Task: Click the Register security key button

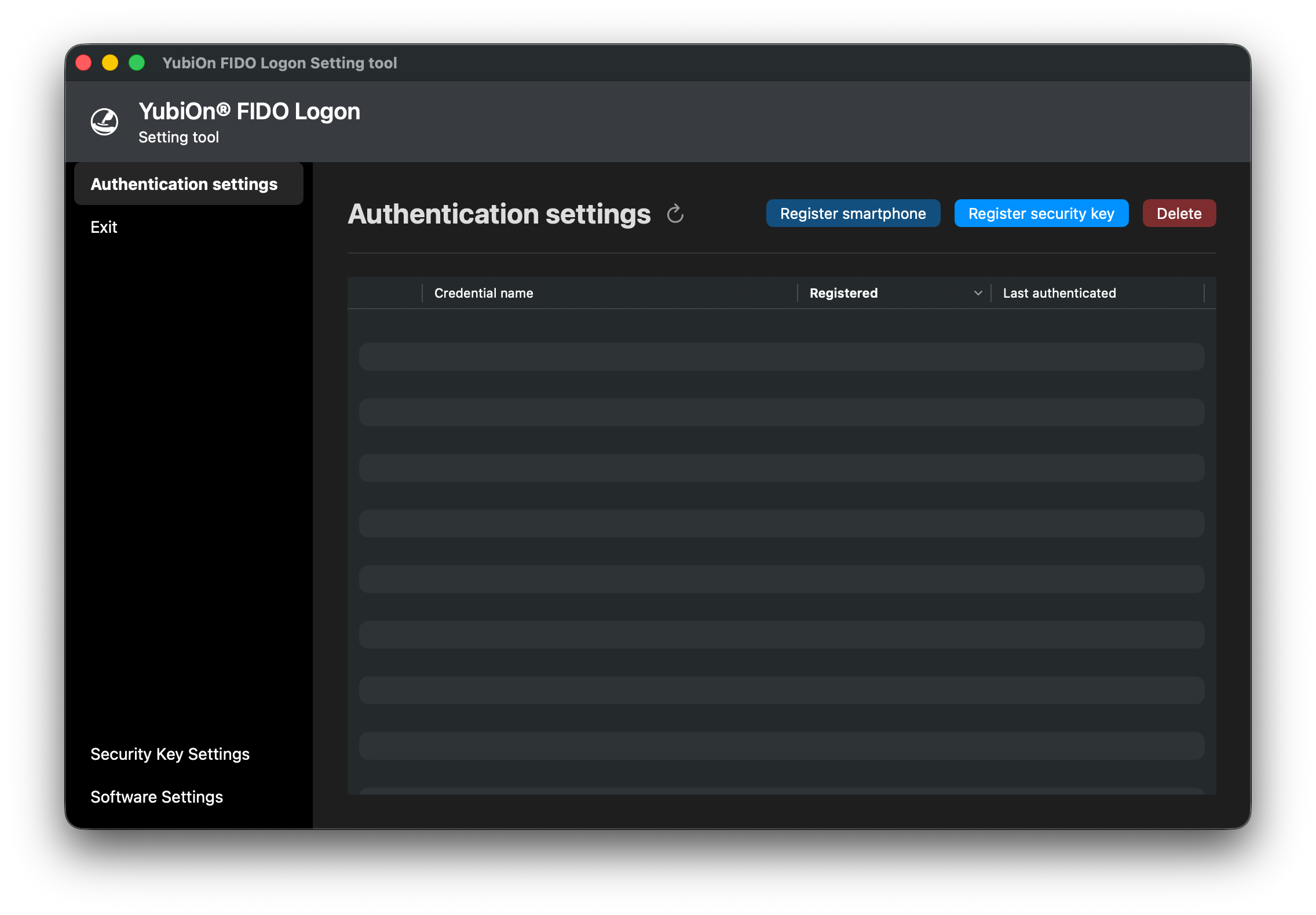Action: (1041, 214)
